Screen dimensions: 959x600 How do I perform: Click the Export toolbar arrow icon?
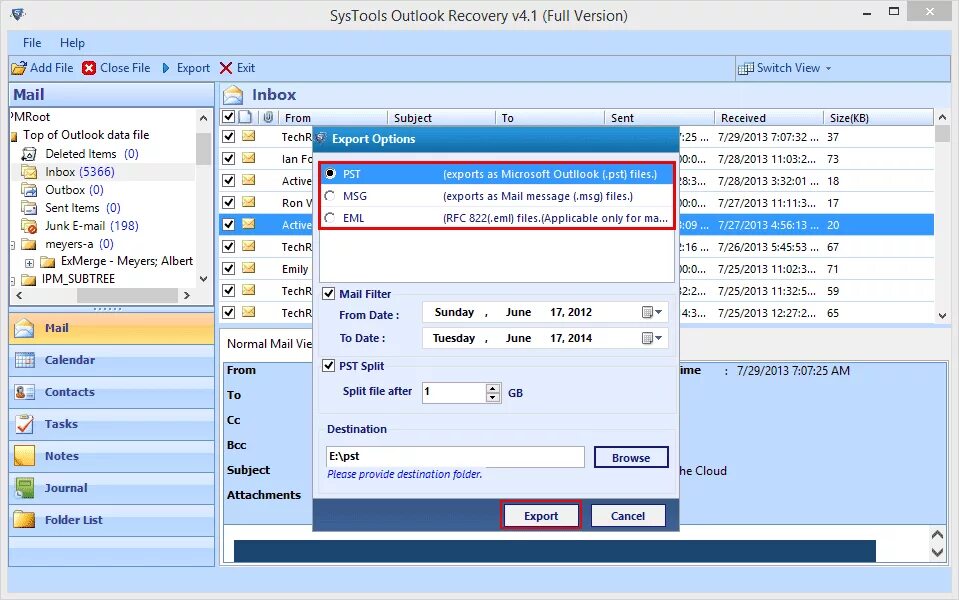click(166, 68)
